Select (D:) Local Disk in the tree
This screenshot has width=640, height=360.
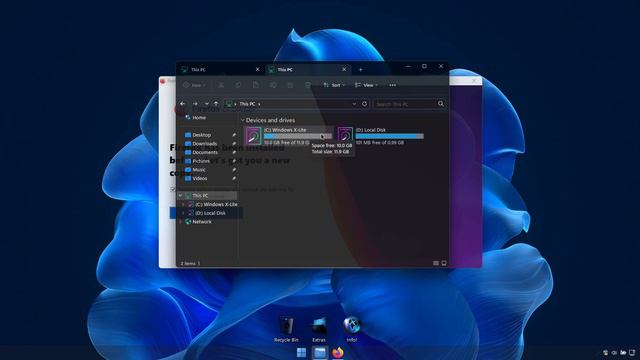(x=207, y=213)
